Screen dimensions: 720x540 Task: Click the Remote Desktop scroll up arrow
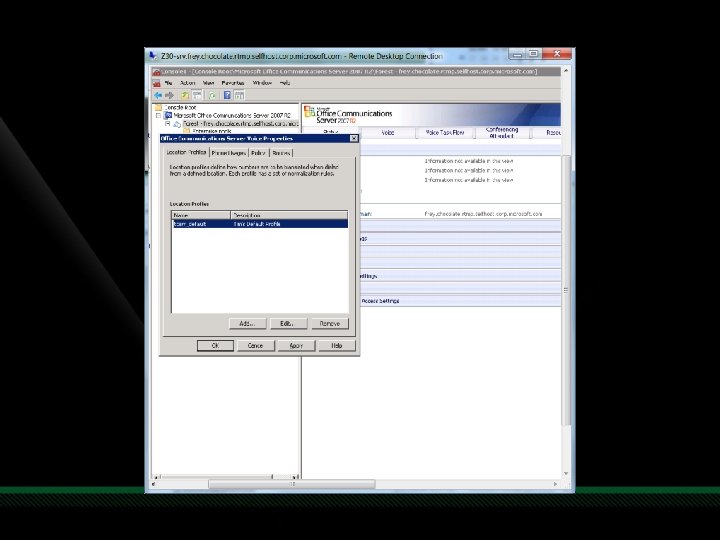(566, 71)
